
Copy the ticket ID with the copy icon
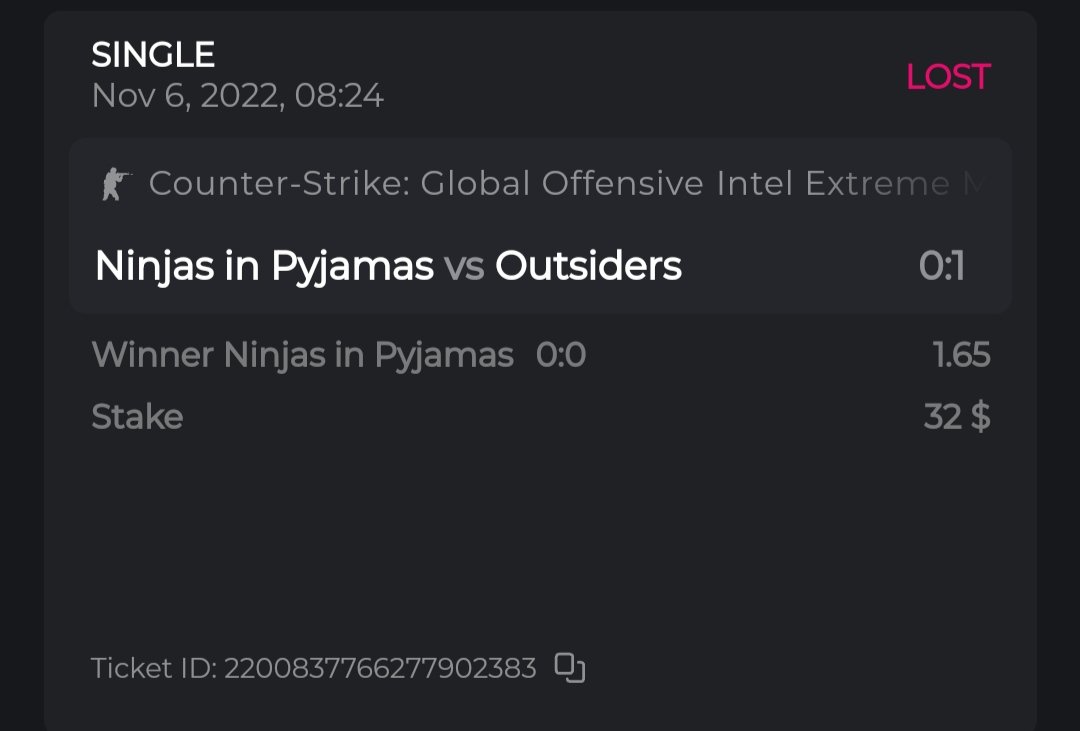(x=570, y=667)
